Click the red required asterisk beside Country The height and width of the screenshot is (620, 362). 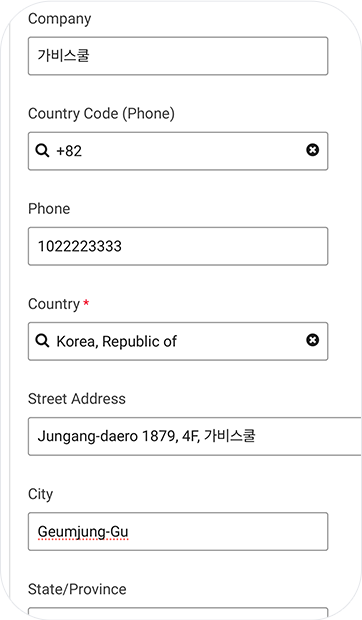click(x=86, y=302)
